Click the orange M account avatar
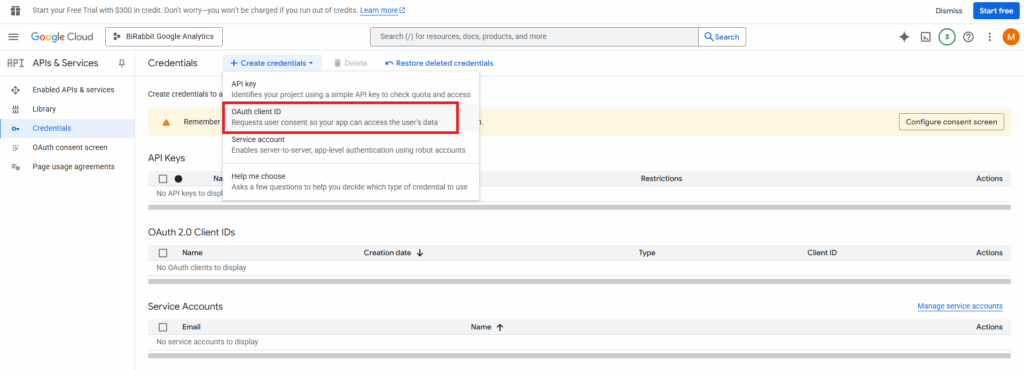 pos(1010,37)
